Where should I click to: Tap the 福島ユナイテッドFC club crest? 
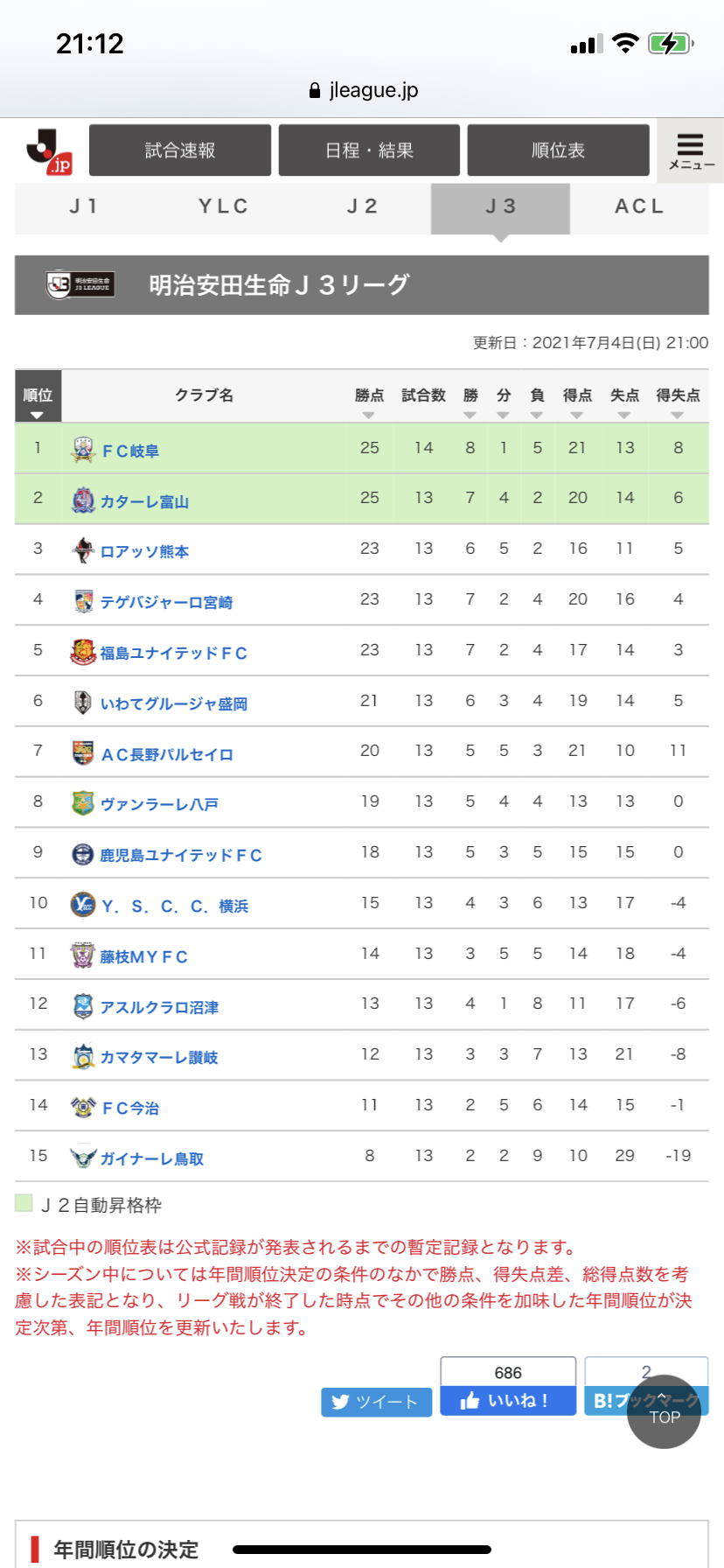coord(83,652)
